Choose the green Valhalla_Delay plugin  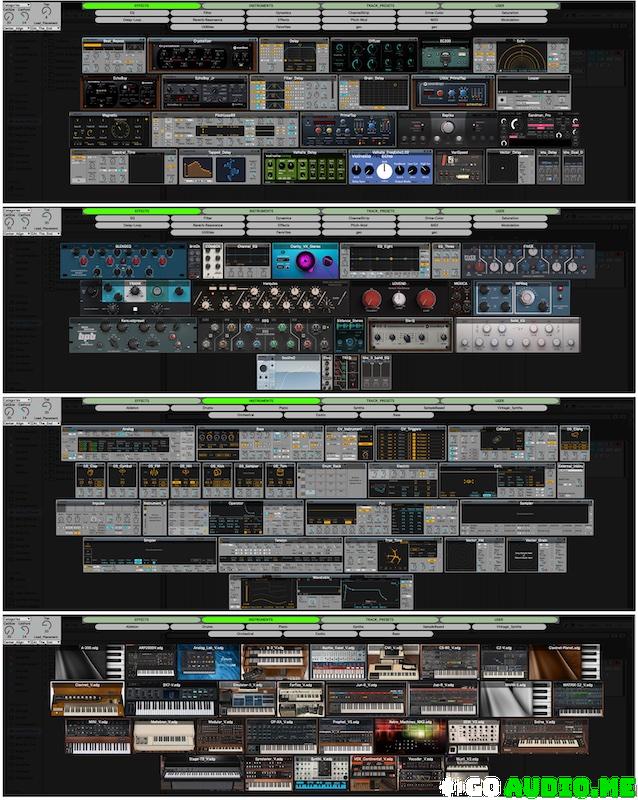click(305, 166)
